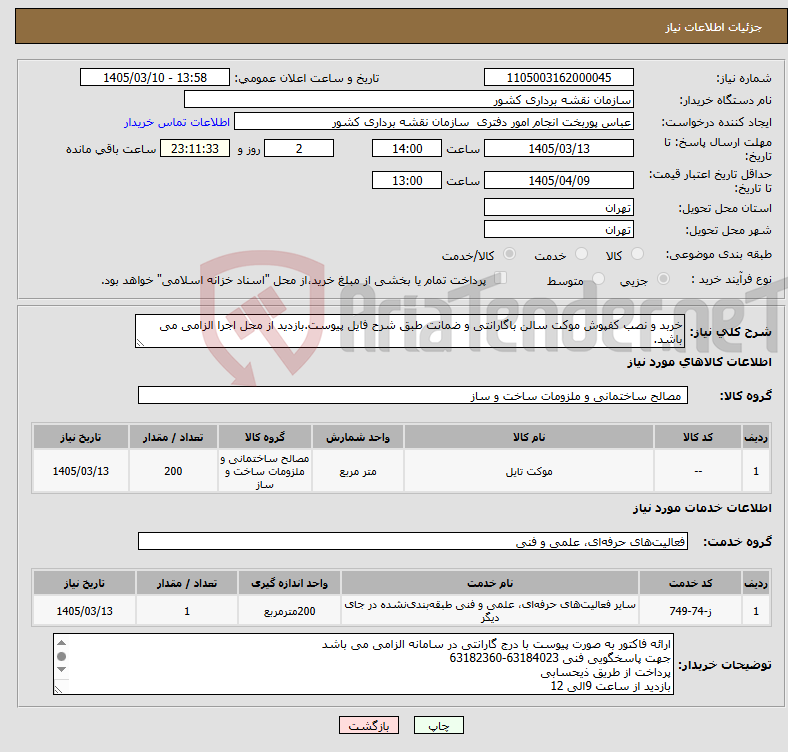Click the resize handle of شرح کلی نیاز textarea
The height and width of the screenshot is (752, 788).
click(140, 343)
